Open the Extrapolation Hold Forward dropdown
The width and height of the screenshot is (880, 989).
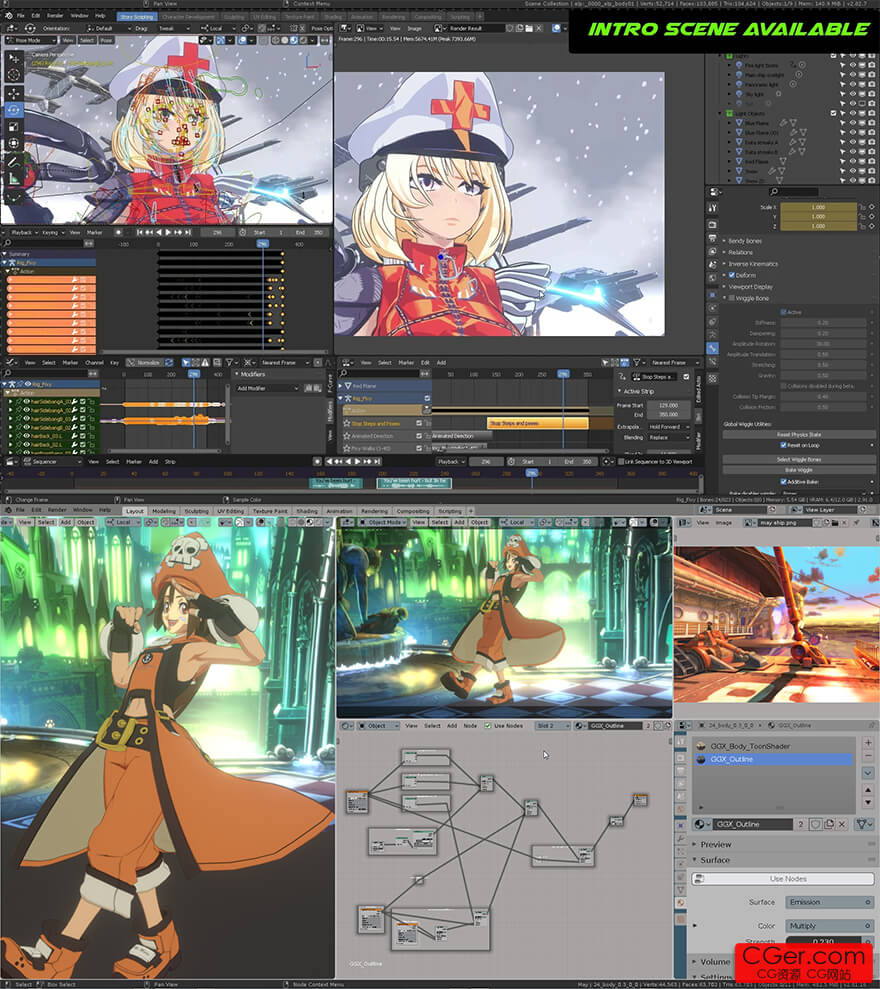coord(670,427)
